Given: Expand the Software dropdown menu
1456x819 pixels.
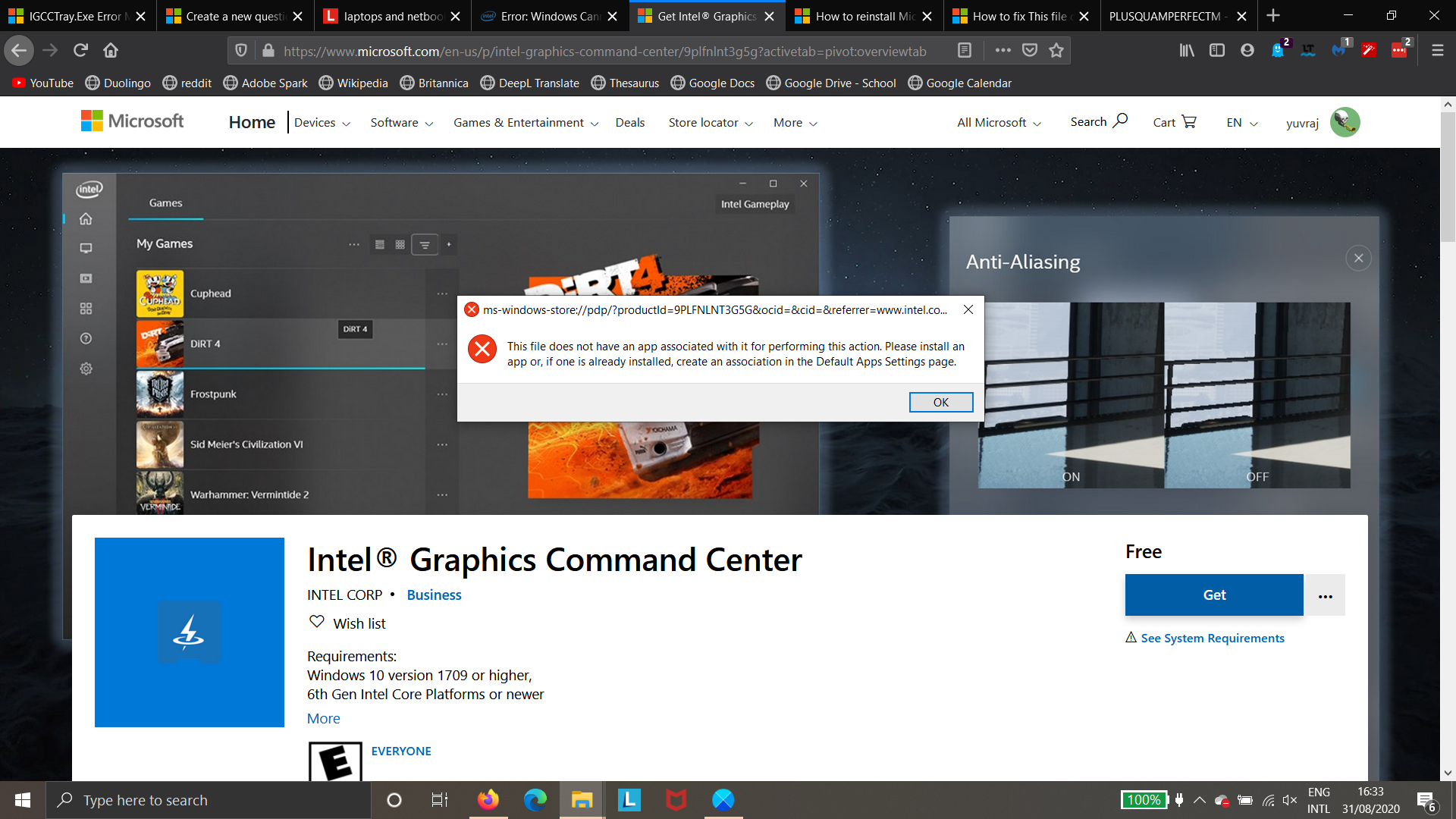Looking at the screenshot, I should 401,122.
